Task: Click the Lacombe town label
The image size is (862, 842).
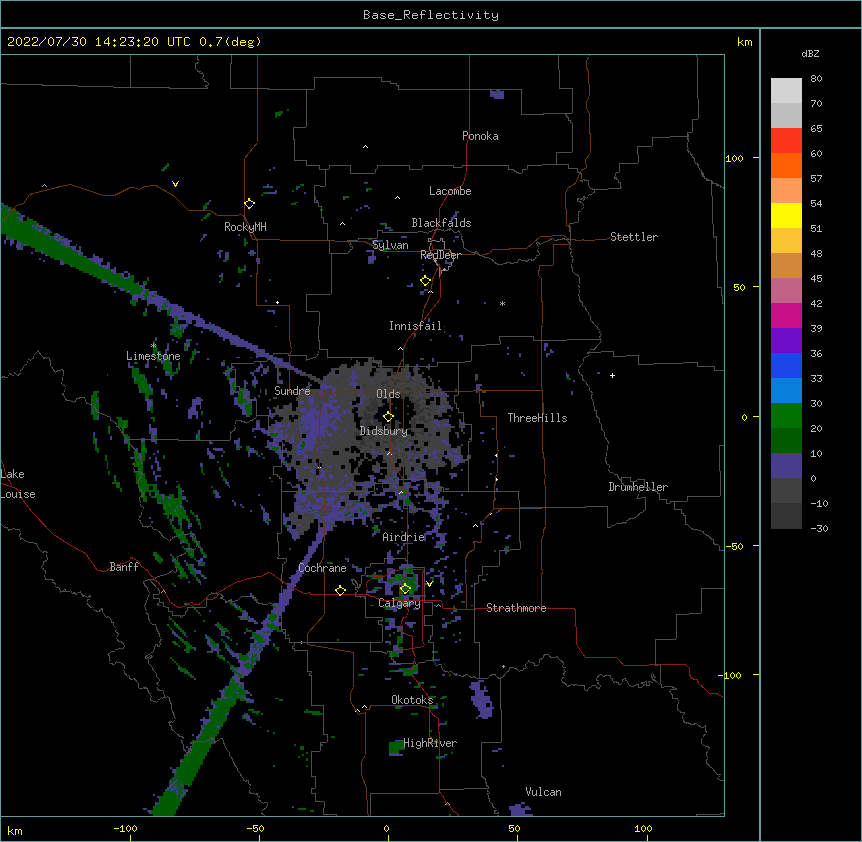Action: tap(450, 191)
